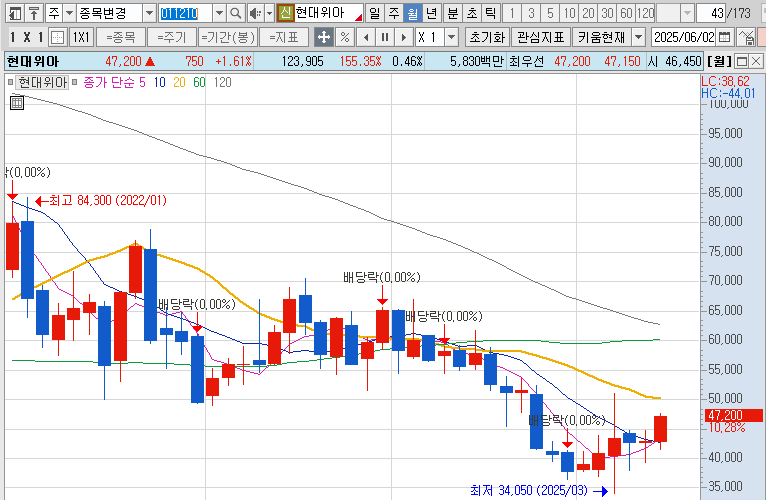Select interval 120 button
766x500 pixels.
646,13
